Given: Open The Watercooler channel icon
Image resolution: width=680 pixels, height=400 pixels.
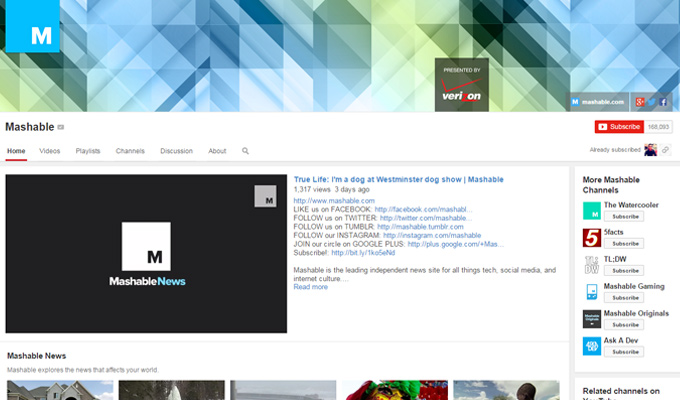Looking at the screenshot, I should click(x=592, y=211).
